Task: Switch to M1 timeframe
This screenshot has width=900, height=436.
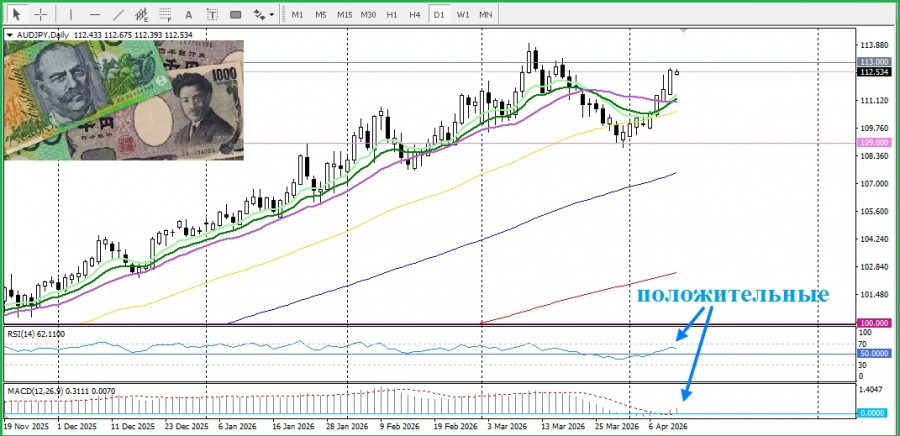Action: [x=297, y=15]
